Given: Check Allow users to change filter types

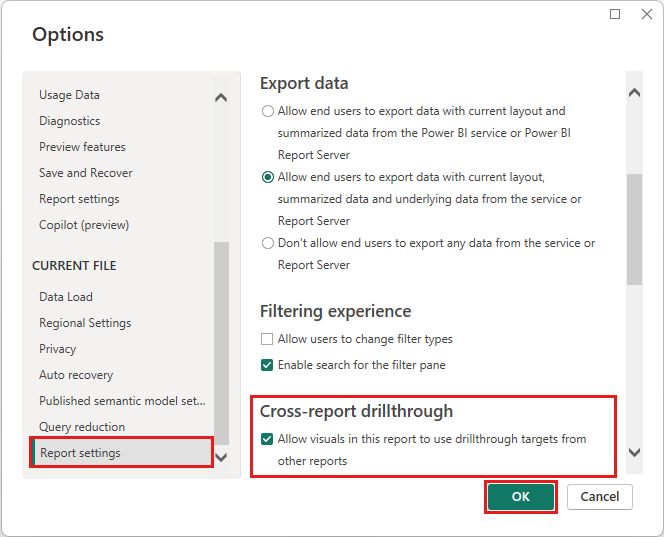Looking at the screenshot, I should pyautogui.click(x=267, y=339).
